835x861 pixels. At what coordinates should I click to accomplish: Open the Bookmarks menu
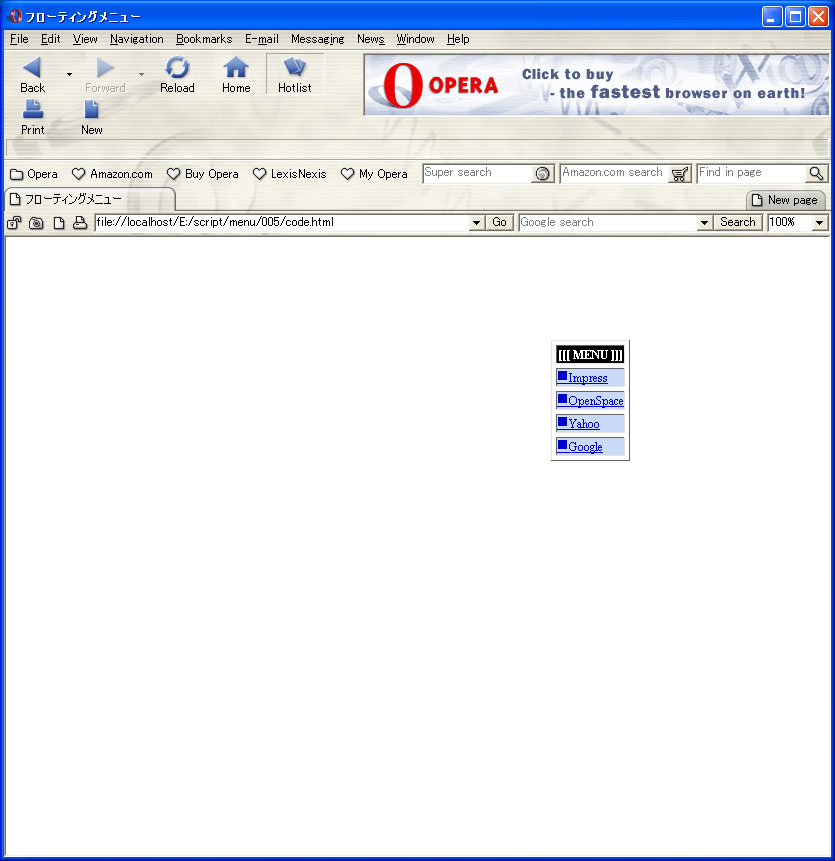point(204,39)
